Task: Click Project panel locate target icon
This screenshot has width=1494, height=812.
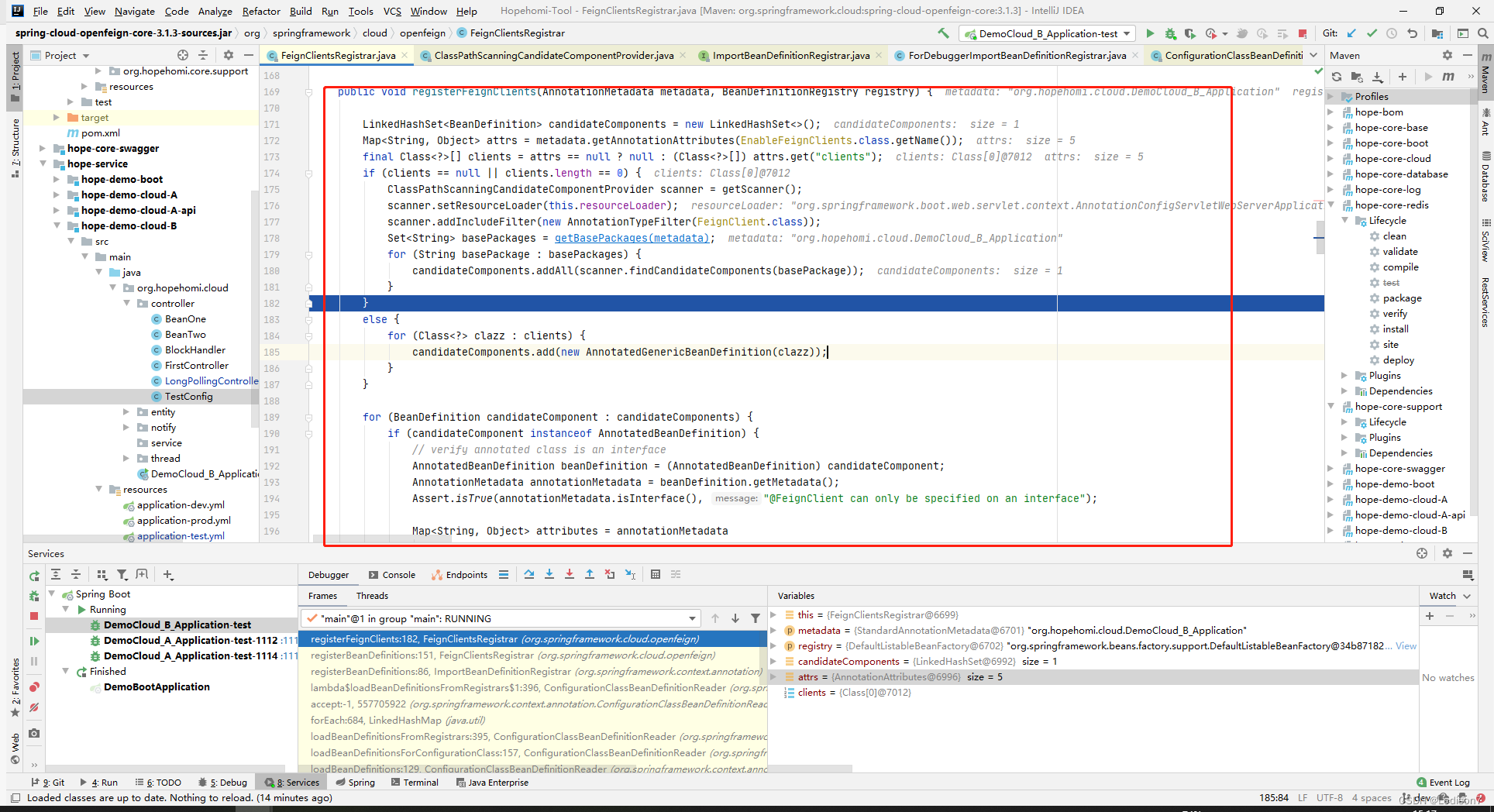Action: [183, 55]
